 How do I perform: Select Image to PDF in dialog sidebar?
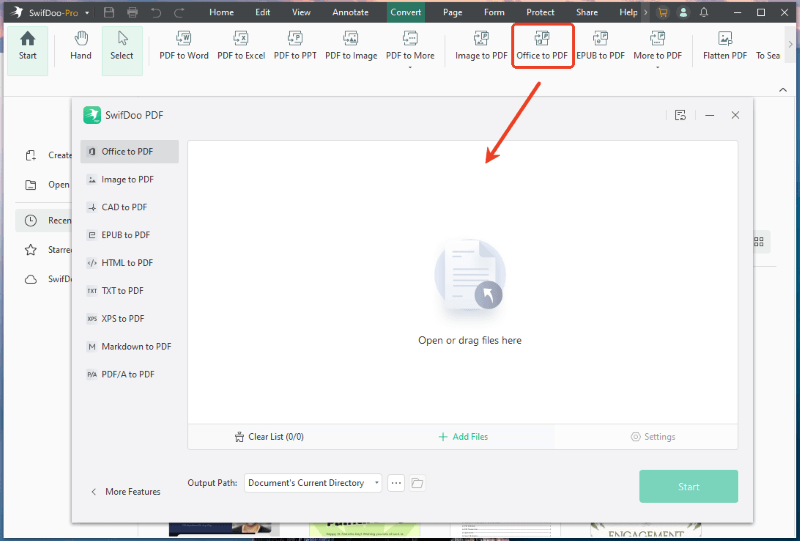(130, 180)
